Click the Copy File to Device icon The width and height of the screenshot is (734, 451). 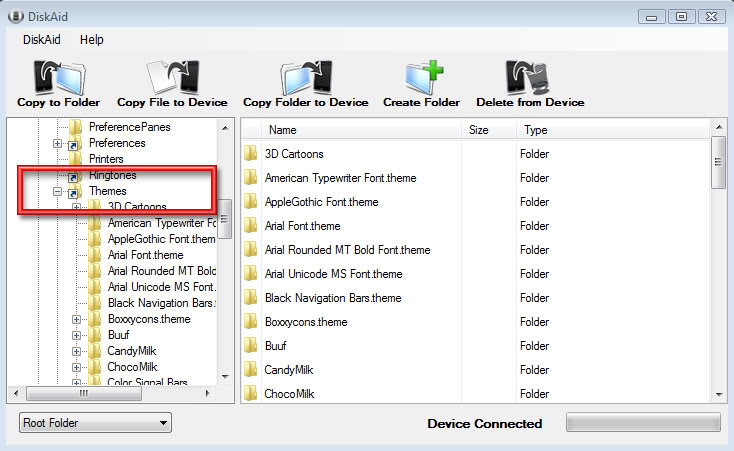(x=172, y=78)
